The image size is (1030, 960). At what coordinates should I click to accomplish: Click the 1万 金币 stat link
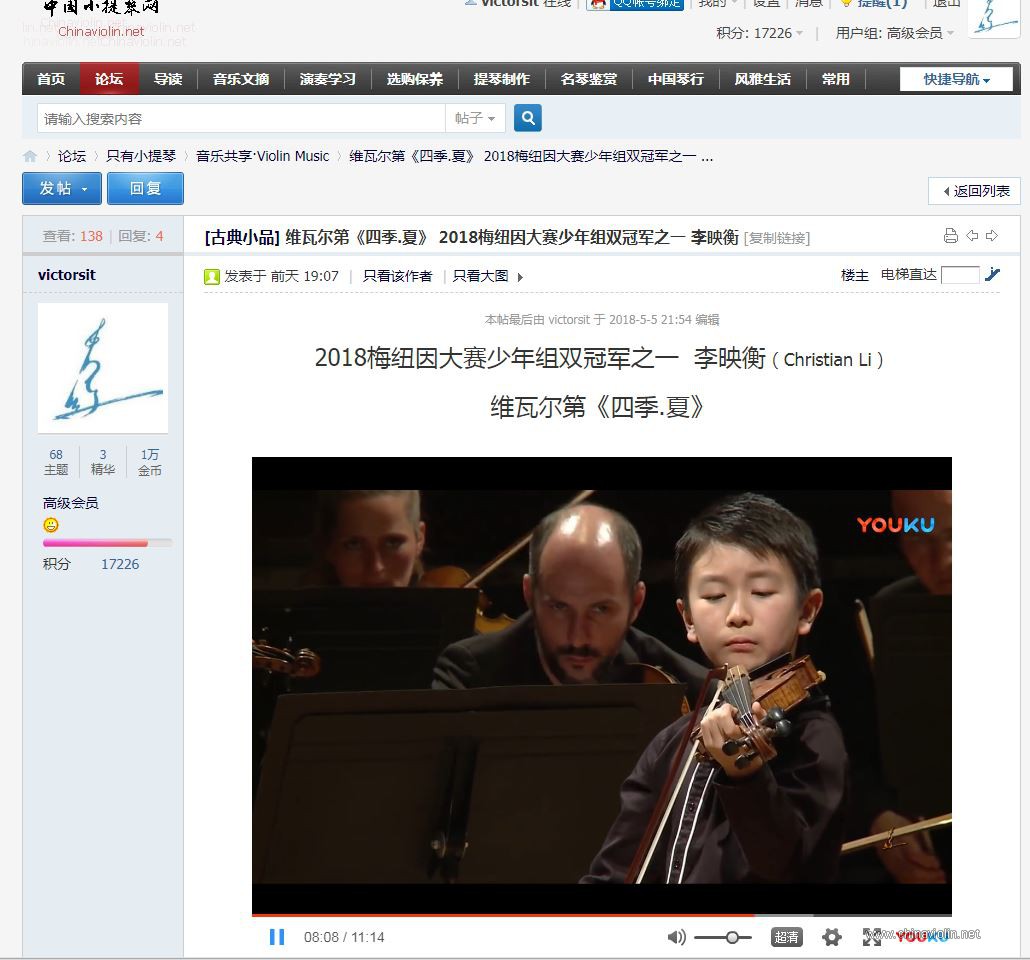tap(150, 462)
